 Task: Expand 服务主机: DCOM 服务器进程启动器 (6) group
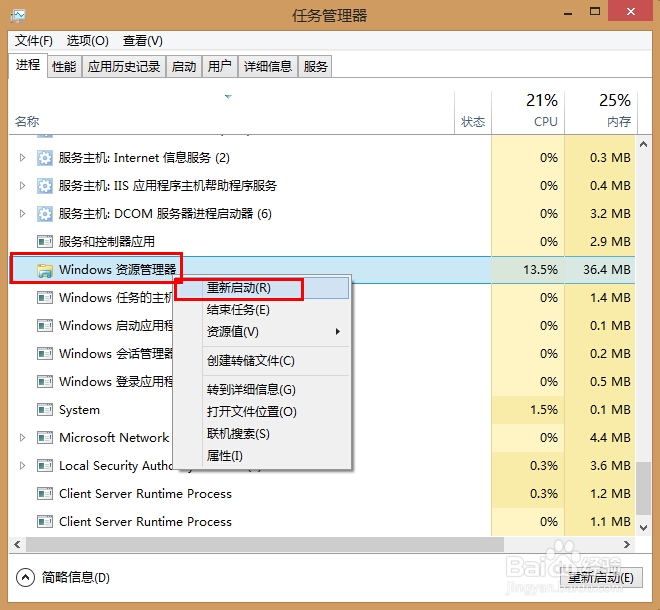tap(22, 214)
